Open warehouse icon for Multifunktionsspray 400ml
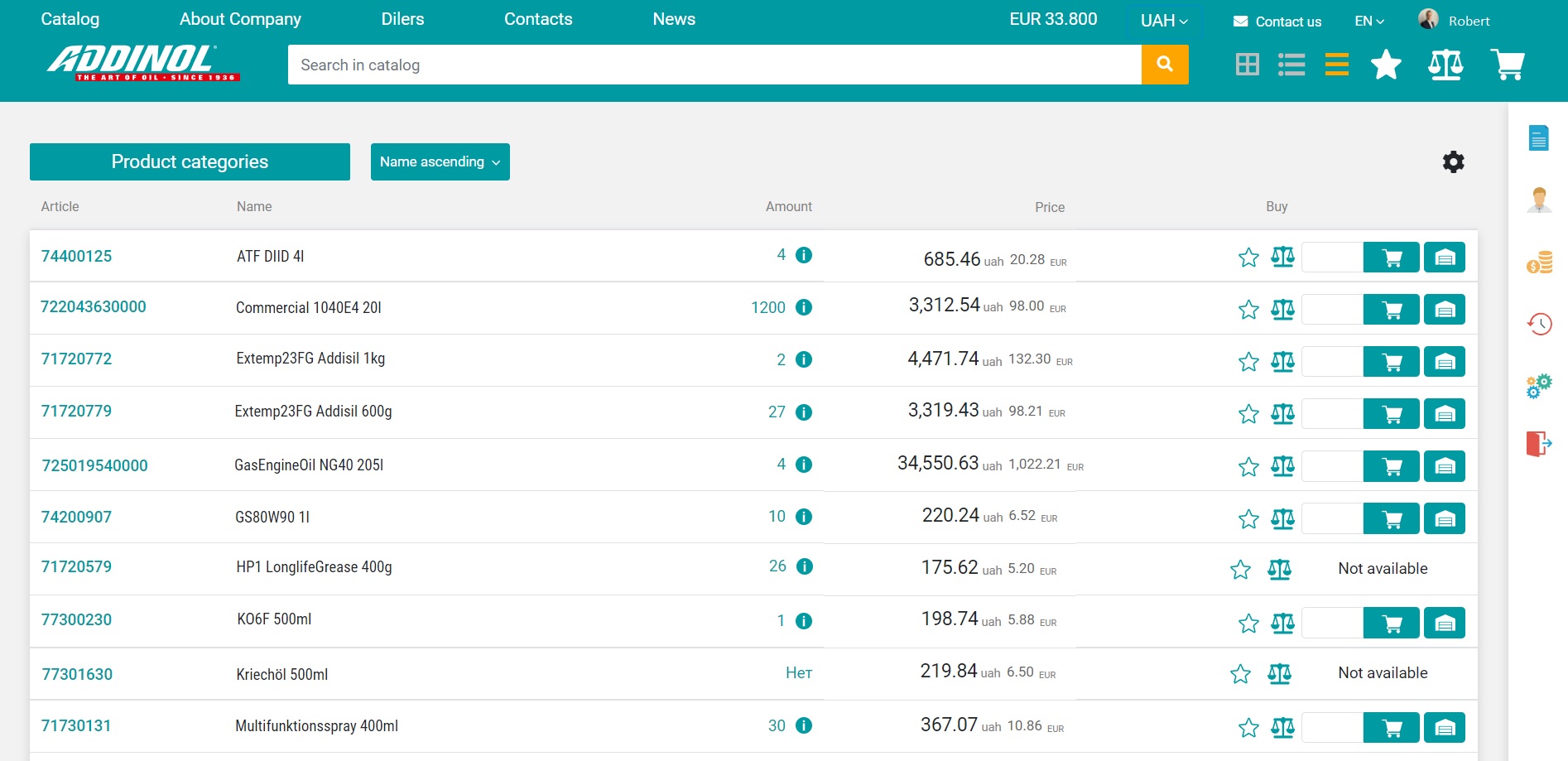The width and height of the screenshot is (1568, 761). click(x=1445, y=728)
